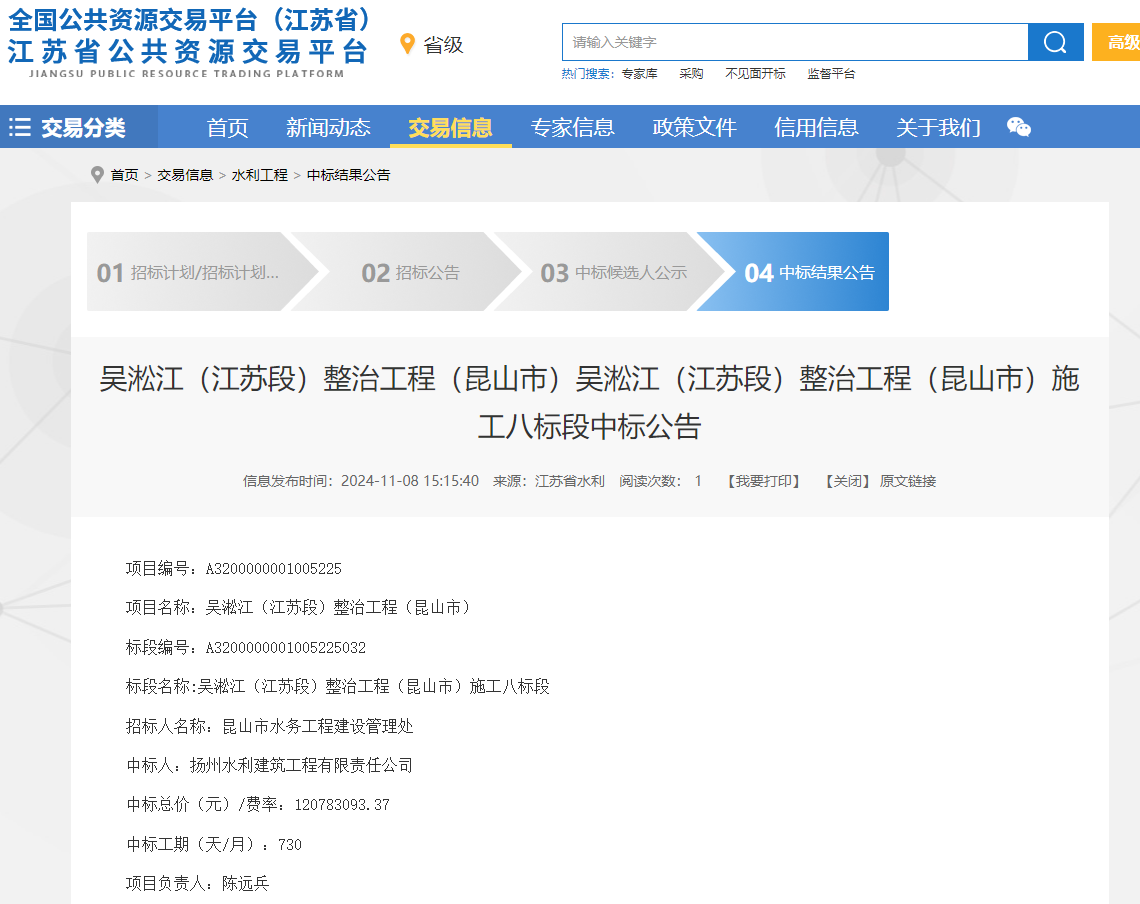Click the 中标工期 730 line
Screen dimensions: 1140x904
pyautogui.click(x=214, y=844)
